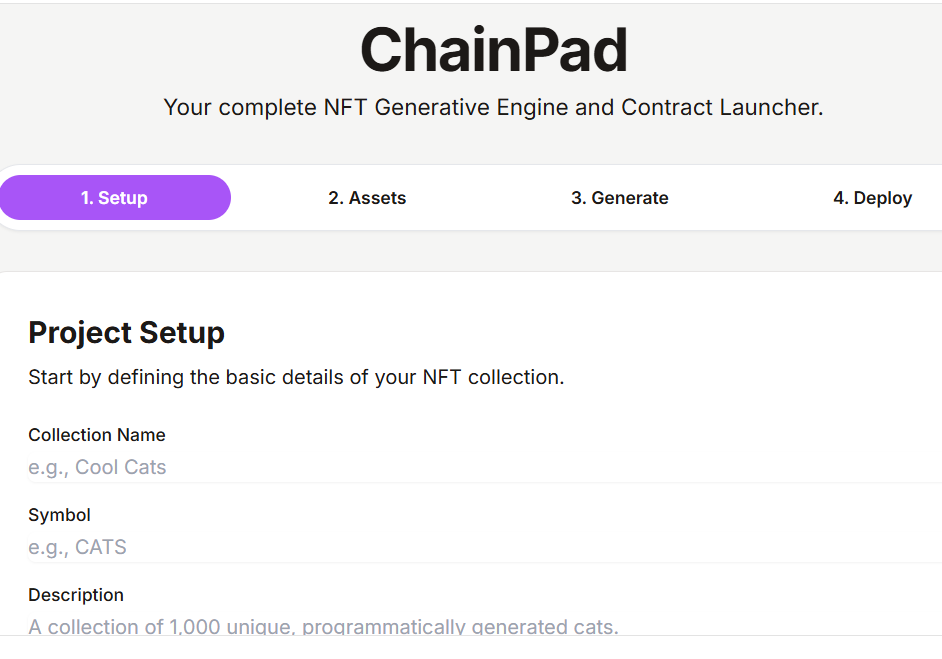942x659 pixels.
Task: Click the ChainPad title heading
Action: click(x=493, y=50)
